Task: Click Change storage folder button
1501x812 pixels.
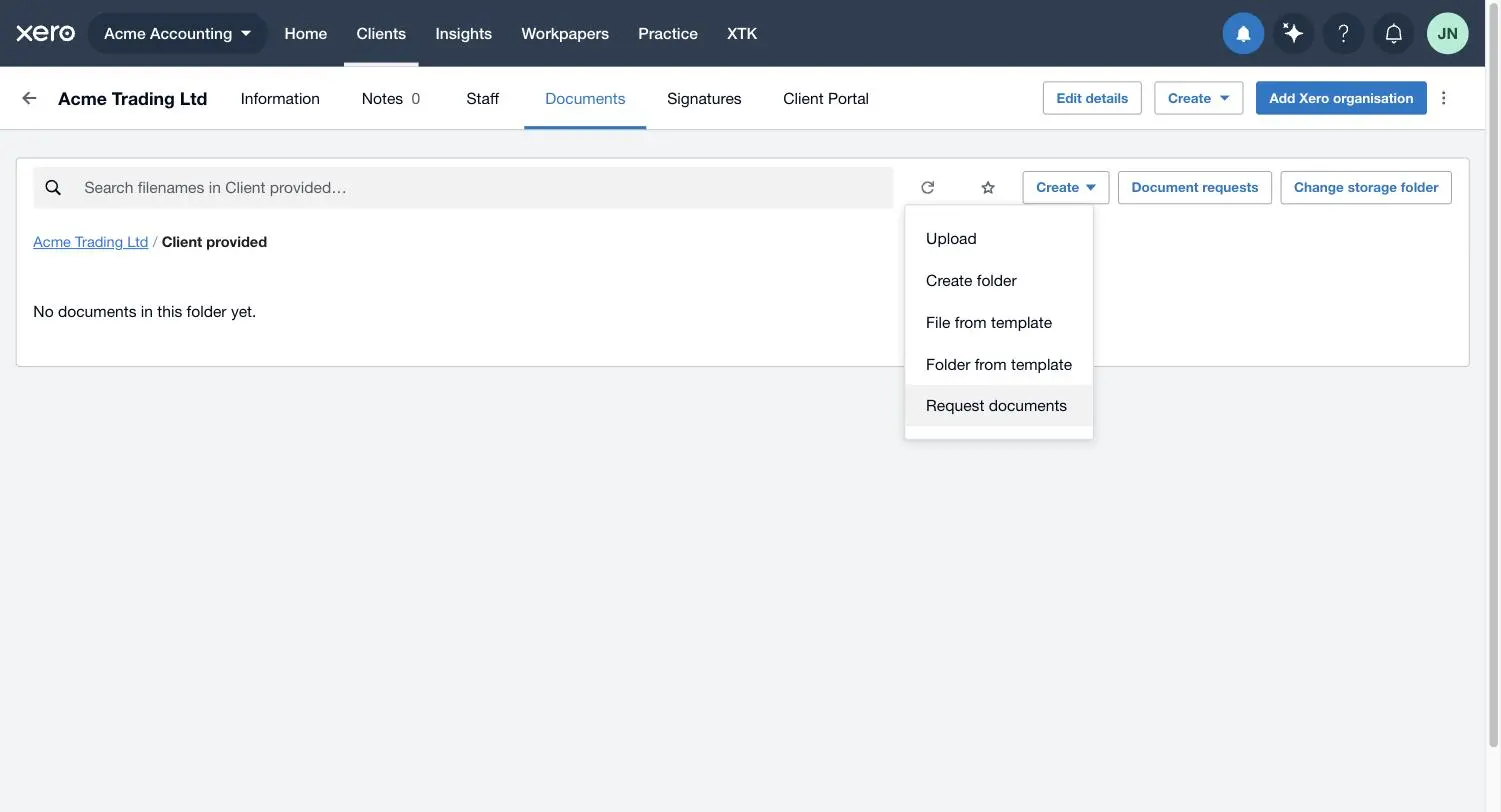Action: click(1366, 187)
